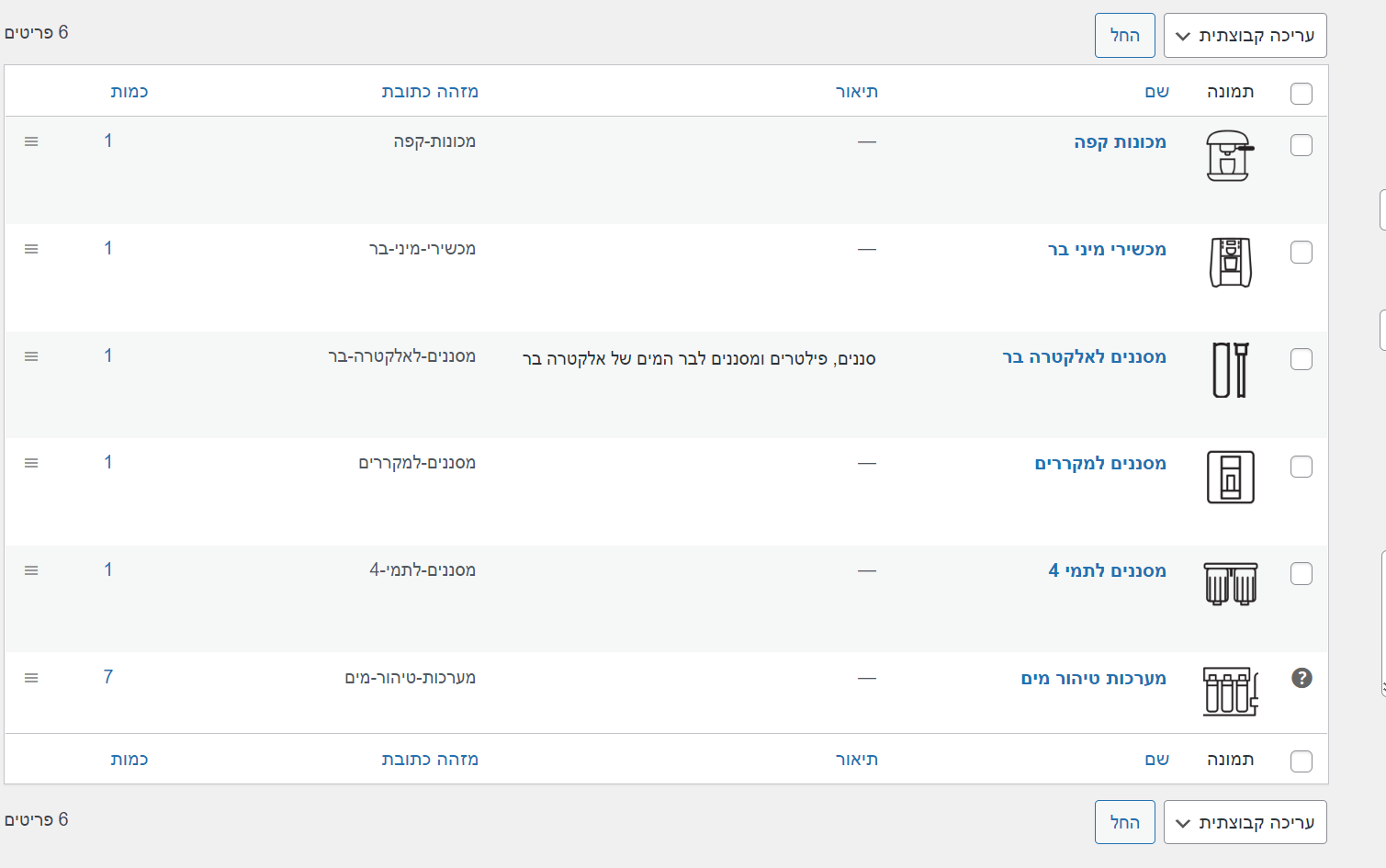
Task: Open the מסננים לתמי 4 category link
Action: (1107, 570)
